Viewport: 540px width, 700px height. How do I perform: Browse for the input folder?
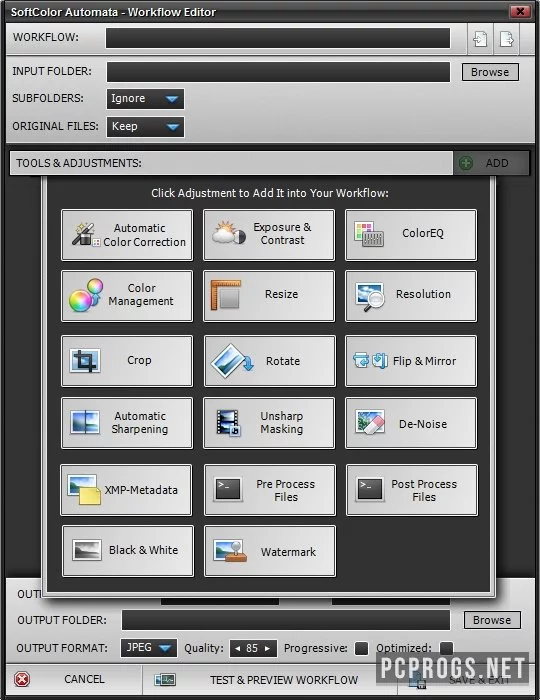(490, 72)
